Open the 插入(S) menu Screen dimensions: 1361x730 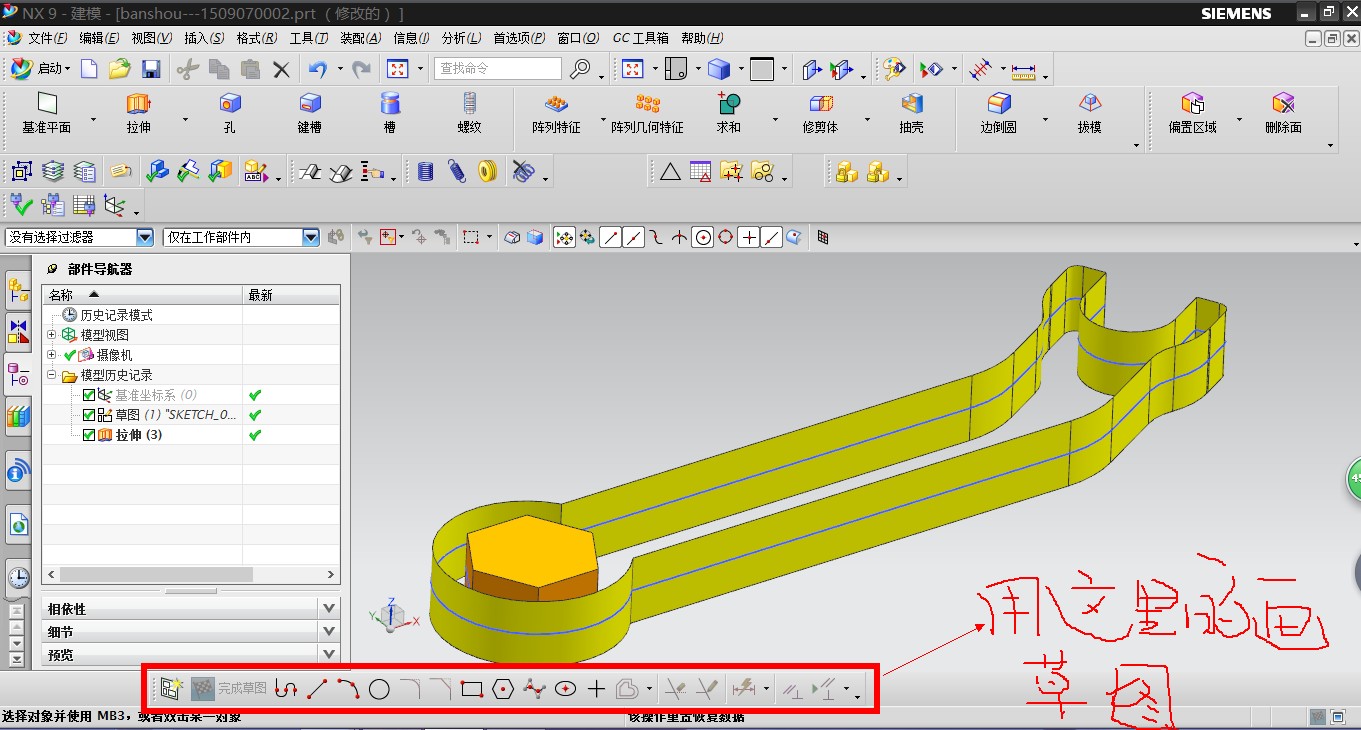click(204, 38)
